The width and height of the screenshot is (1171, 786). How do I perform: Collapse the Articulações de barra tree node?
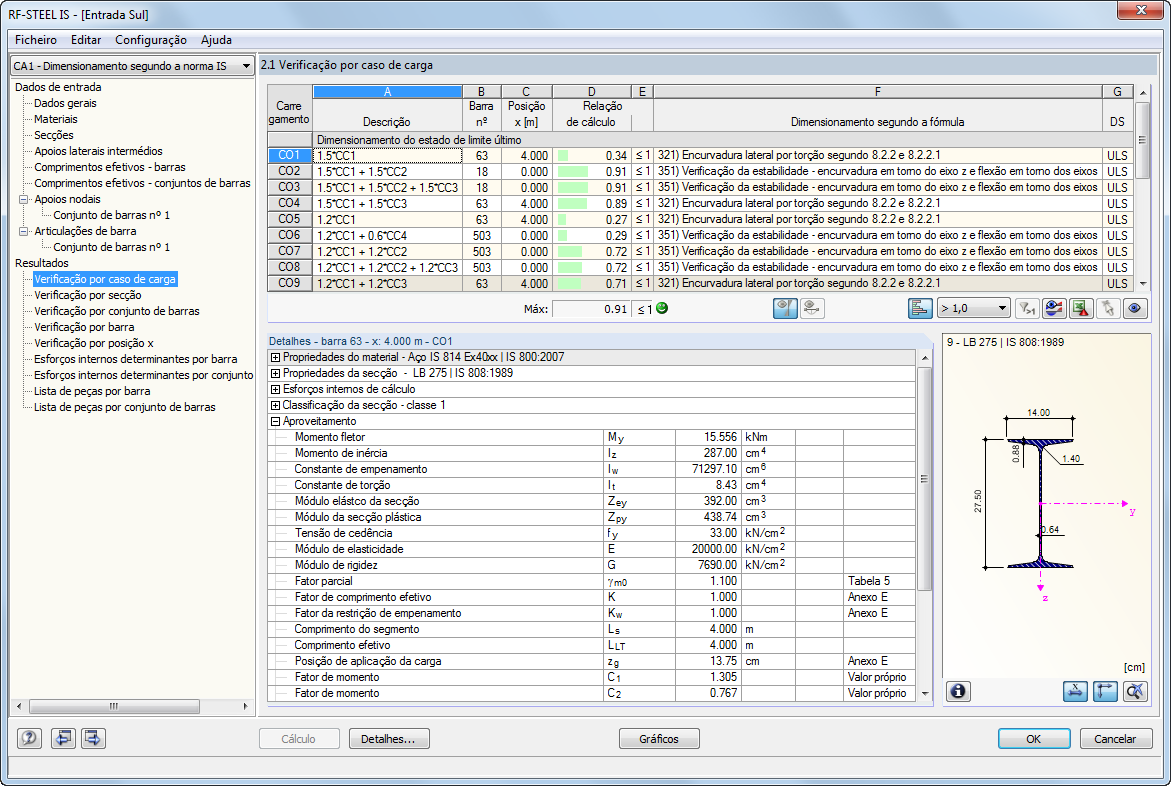[x=23, y=232]
